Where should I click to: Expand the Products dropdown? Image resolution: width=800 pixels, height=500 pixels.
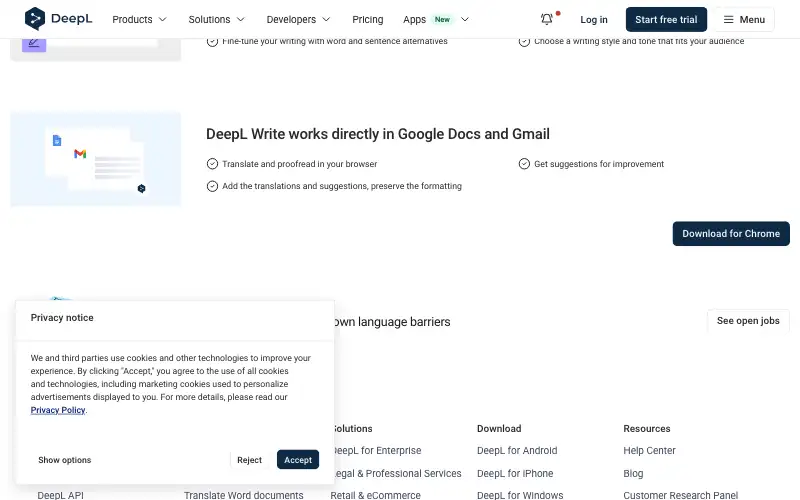(x=139, y=19)
